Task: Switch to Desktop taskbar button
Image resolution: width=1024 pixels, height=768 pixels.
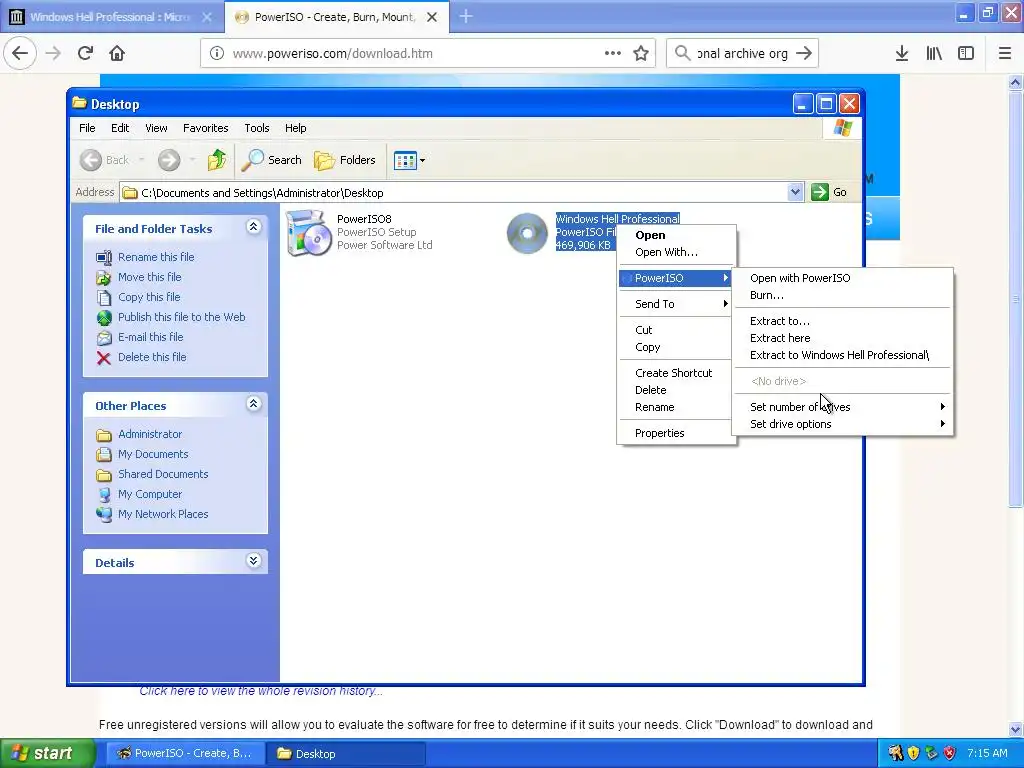Action: 345,754
